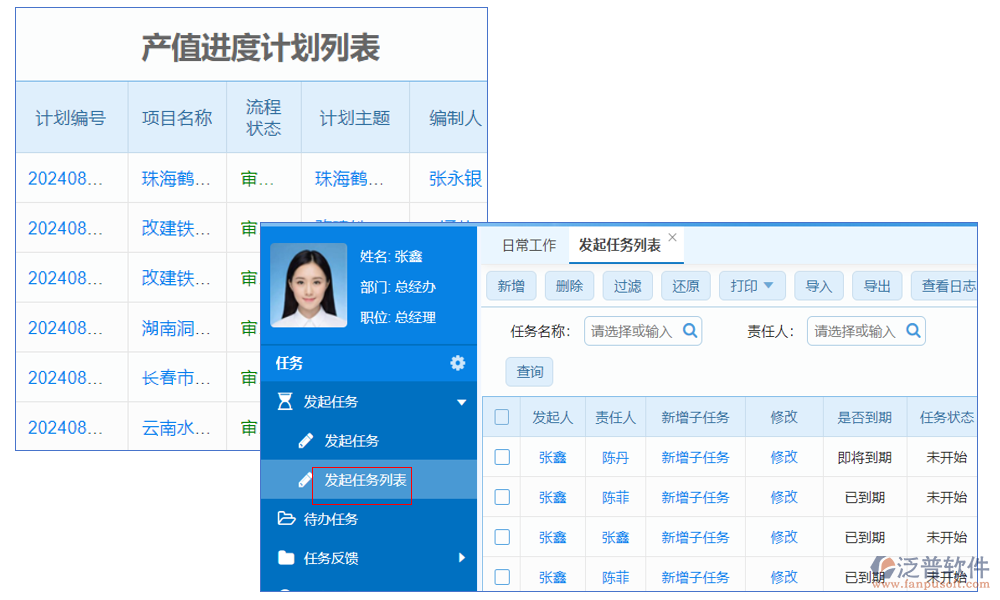
Task: Click pencil icon next to 发起任务列表
Action: (x=305, y=480)
